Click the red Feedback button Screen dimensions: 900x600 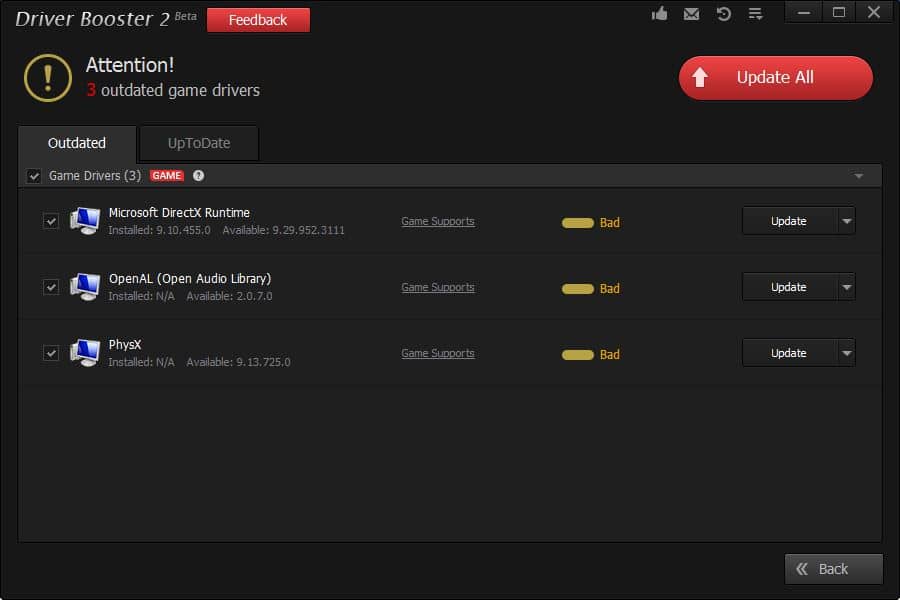[x=258, y=20]
